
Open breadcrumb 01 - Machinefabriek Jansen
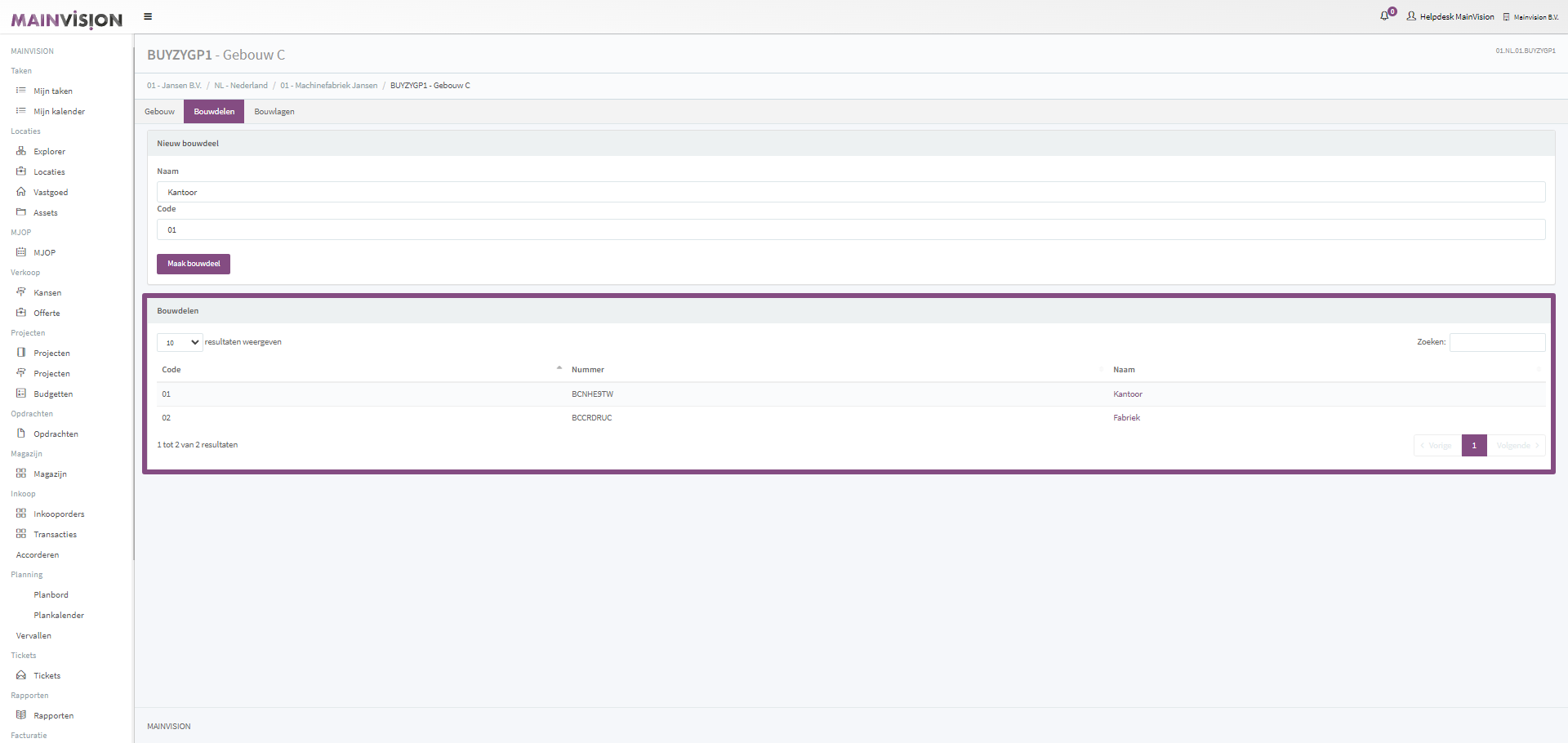tap(329, 86)
